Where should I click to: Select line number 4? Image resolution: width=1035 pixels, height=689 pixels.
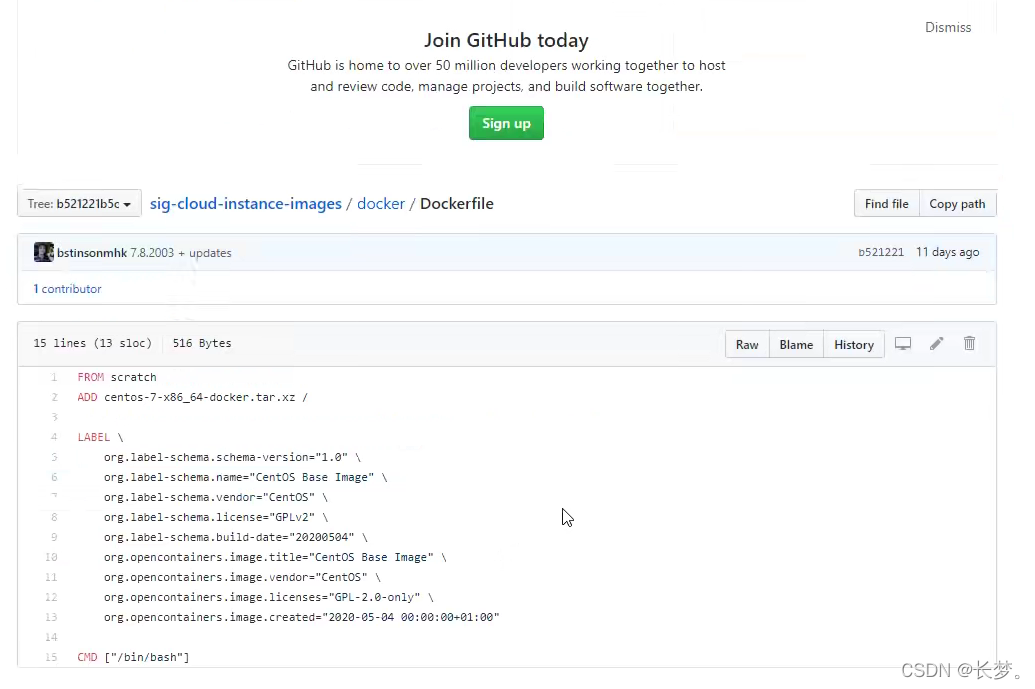(54, 437)
